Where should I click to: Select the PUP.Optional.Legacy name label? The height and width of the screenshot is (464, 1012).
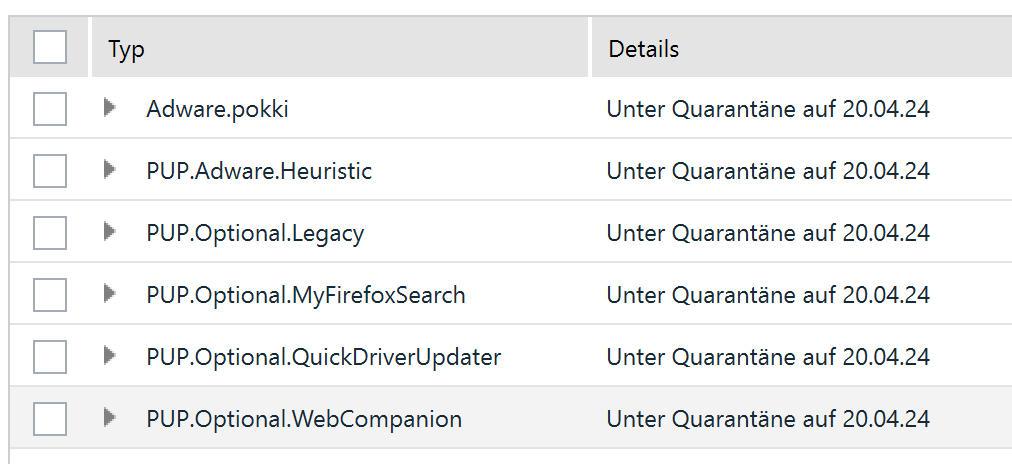coord(255,233)
